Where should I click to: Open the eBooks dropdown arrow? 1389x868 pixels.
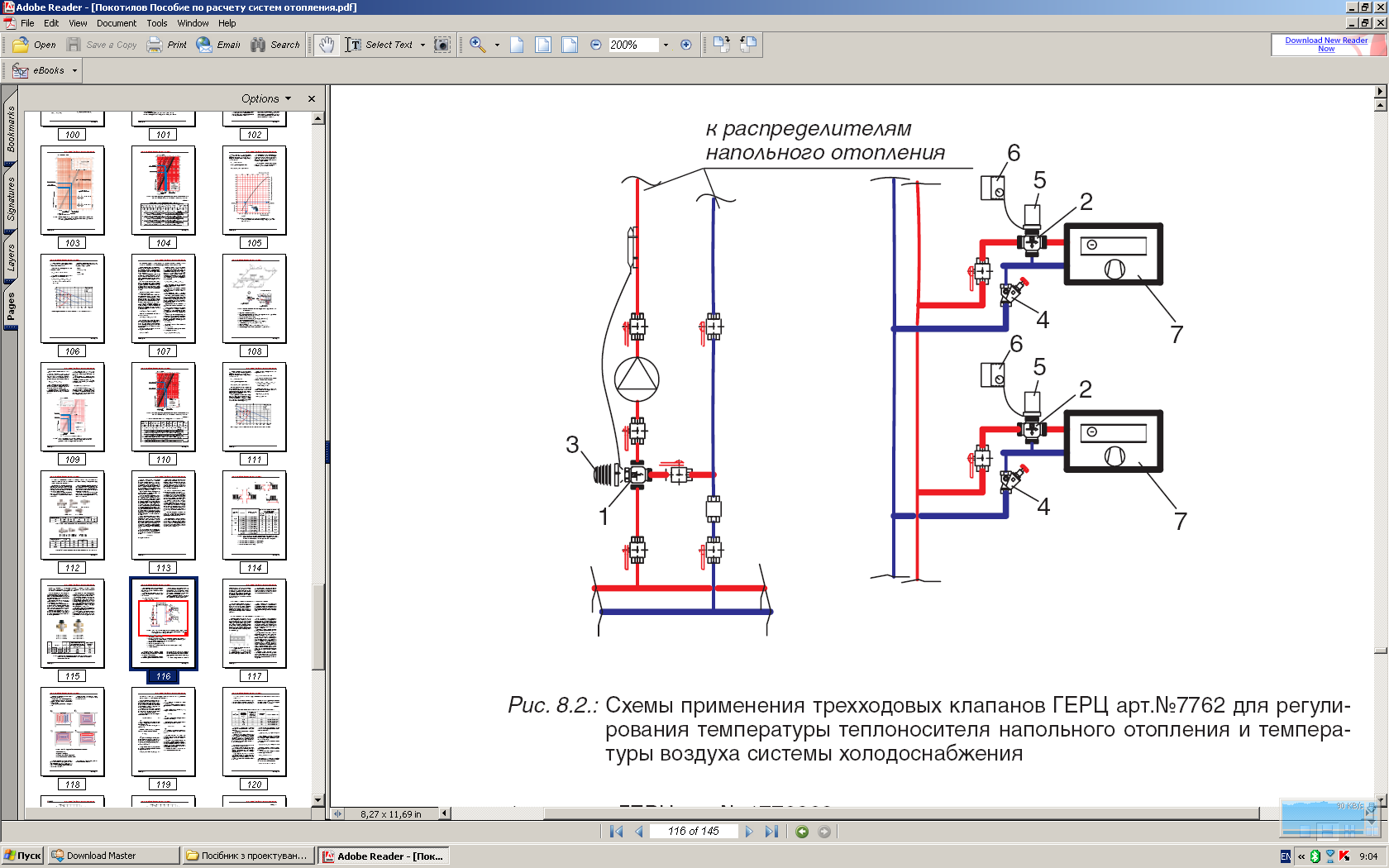point(74,70)
